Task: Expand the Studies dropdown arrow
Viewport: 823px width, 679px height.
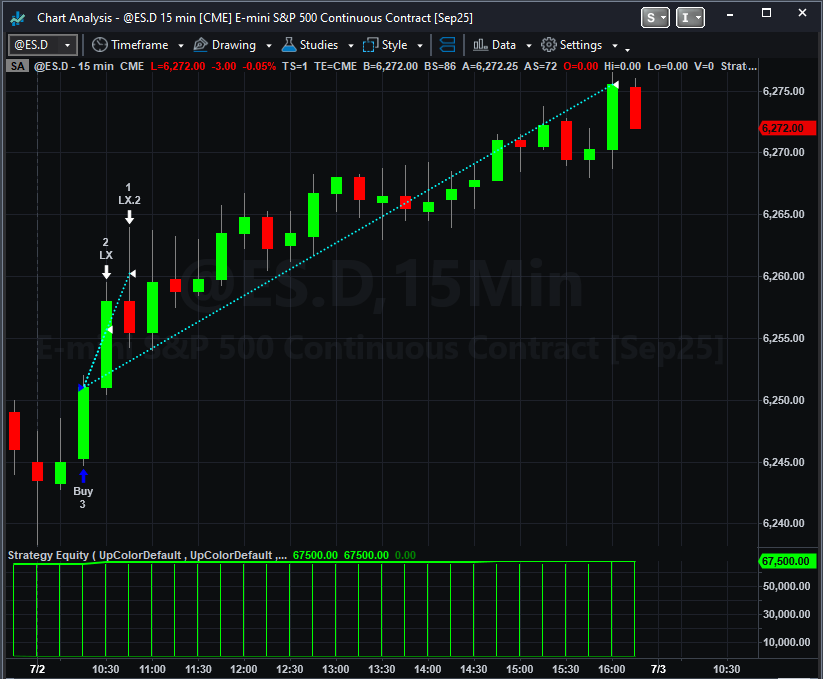Action: point(351,46)
